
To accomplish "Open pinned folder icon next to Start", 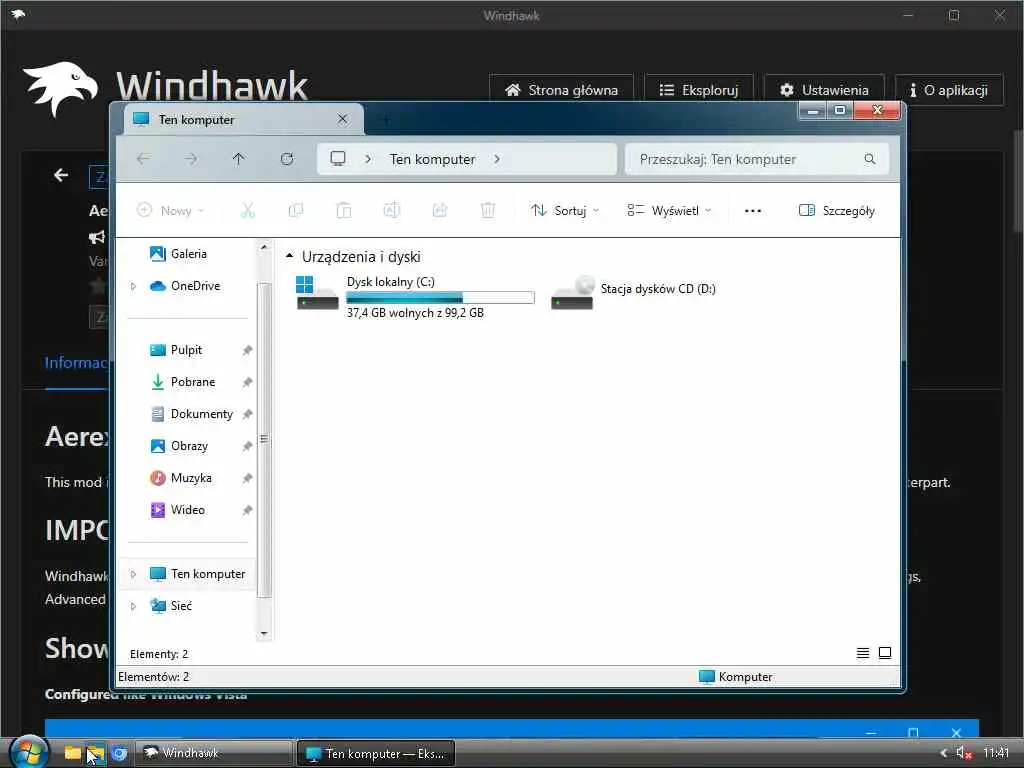I will (x=72, y=753).
